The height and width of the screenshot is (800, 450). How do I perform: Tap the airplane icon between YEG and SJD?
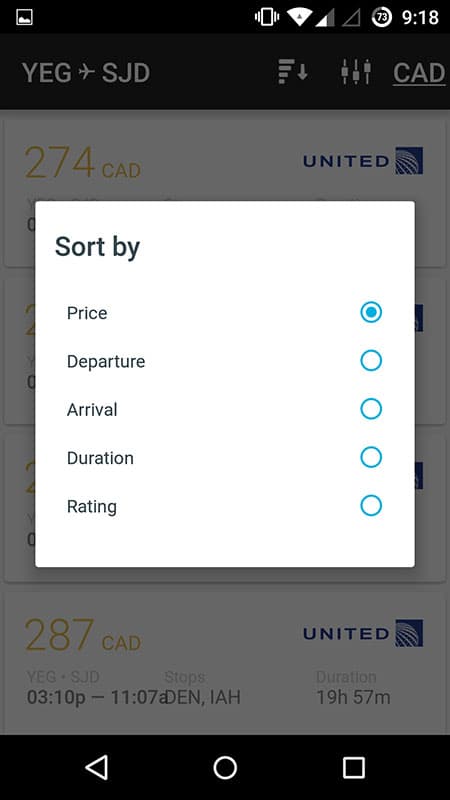pyautogui.click(x=87, y=72)
